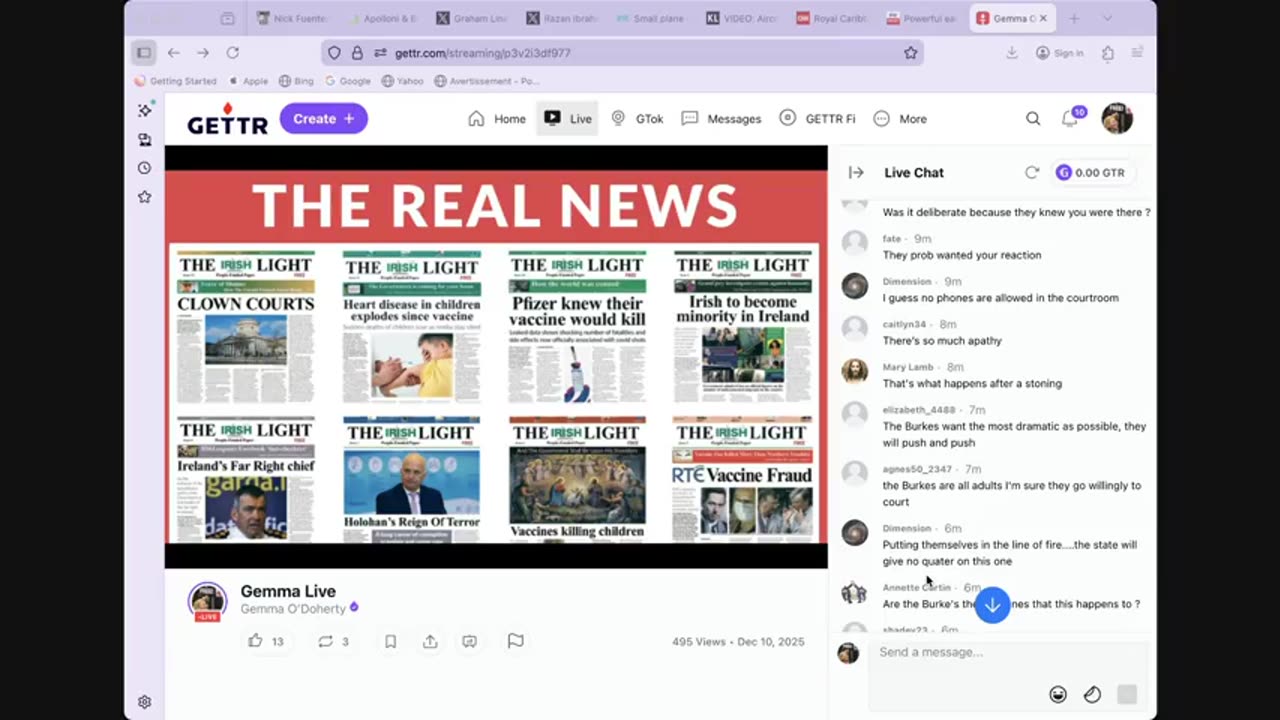Click the browser Sign in button
The height and width of the screenshot is (720, 1280).
[x=1061, y=53]
